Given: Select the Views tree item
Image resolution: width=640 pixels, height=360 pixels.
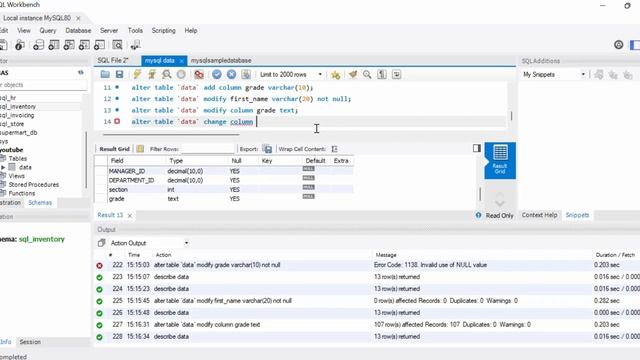Looking at the screenshot, I should pos(17,176).
